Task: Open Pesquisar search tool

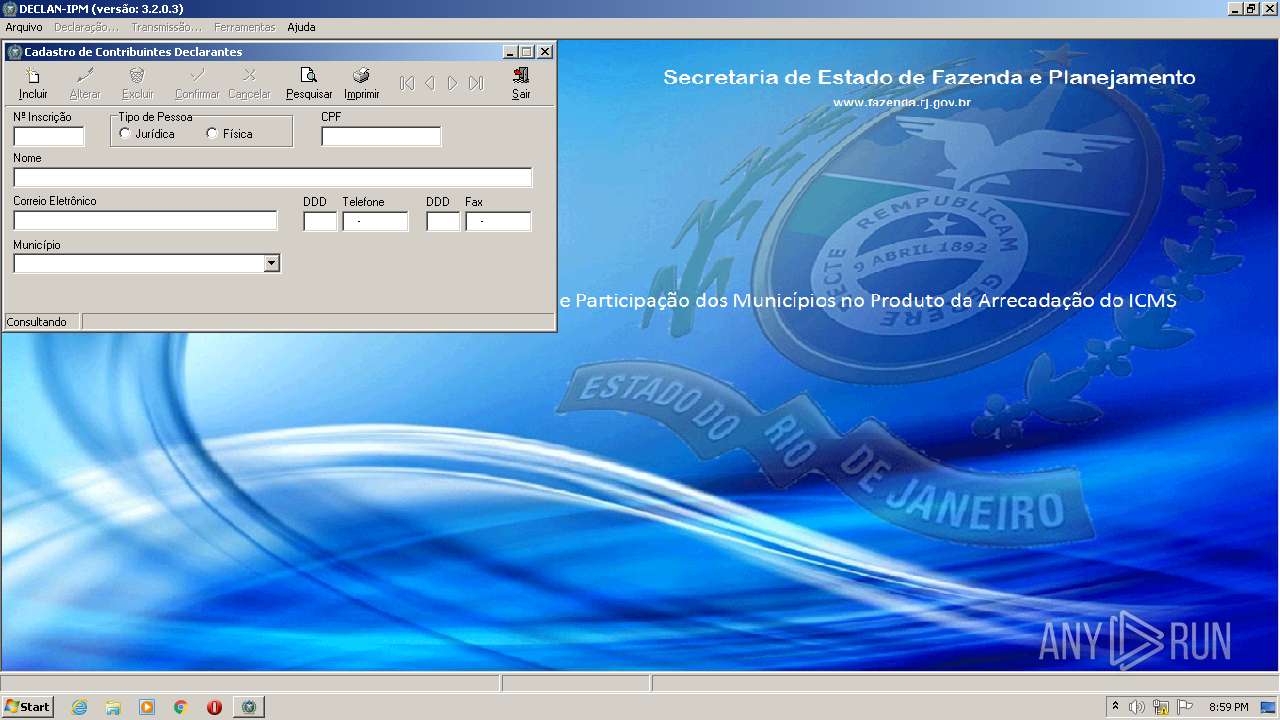Action: 309,83
